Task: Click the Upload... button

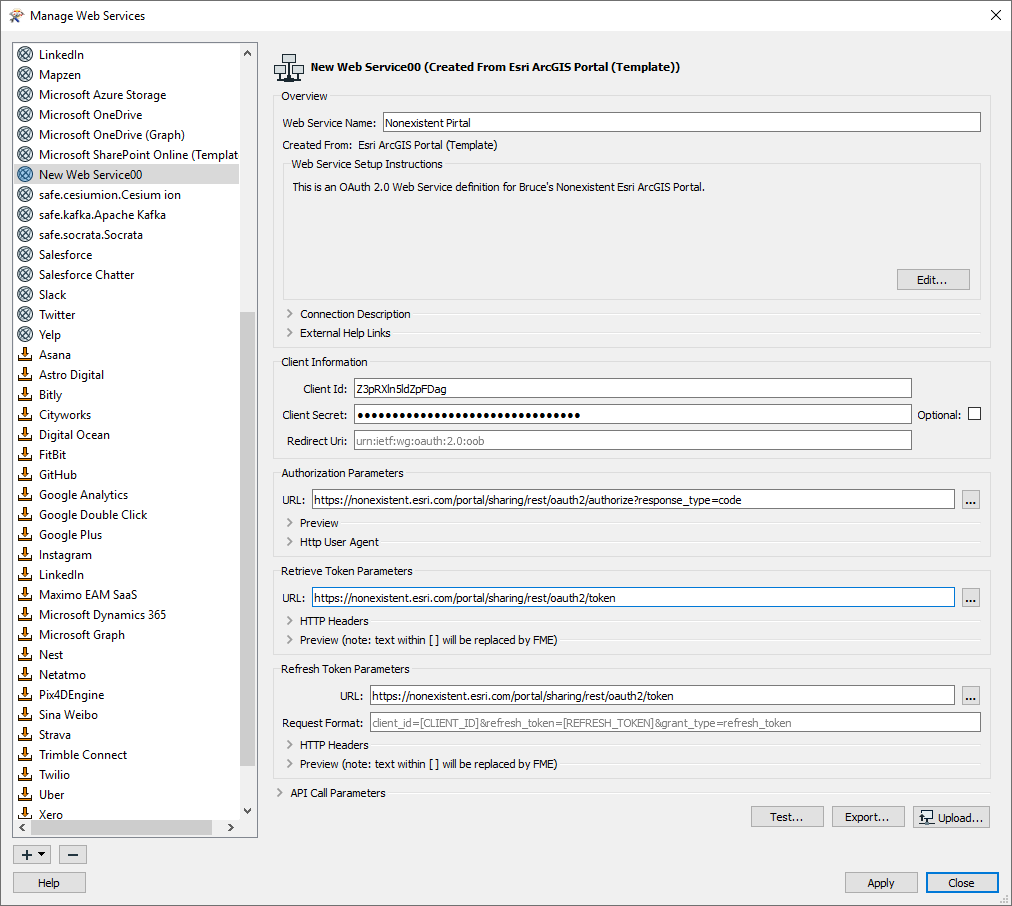Action: (x=951, y=817)
